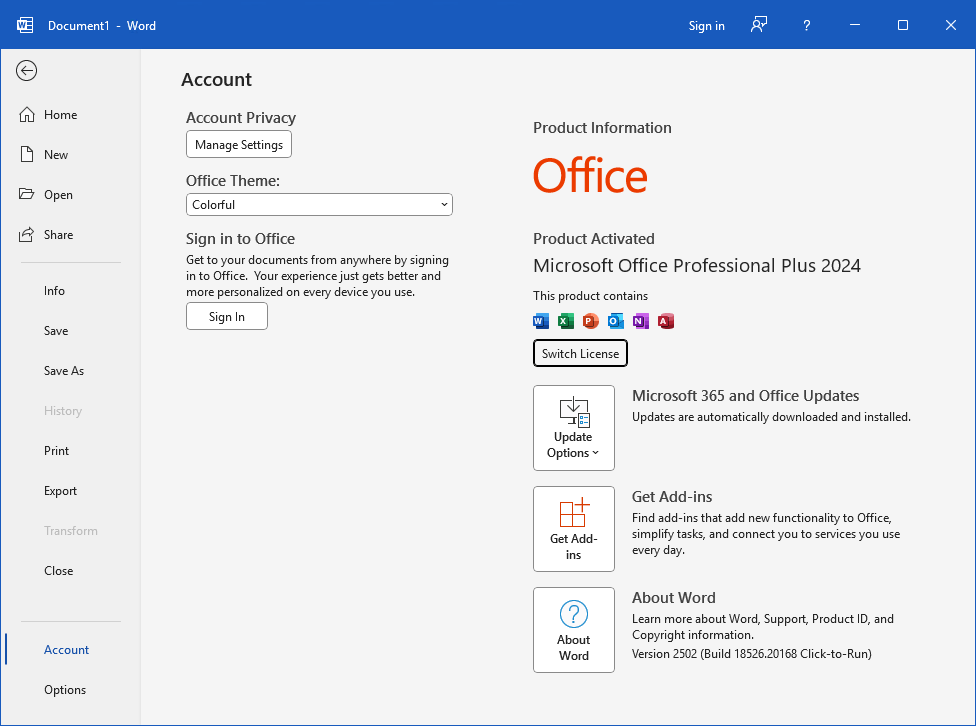Open the Home tab in sidebar
976x726 pixels.
(x=60, y=115)
